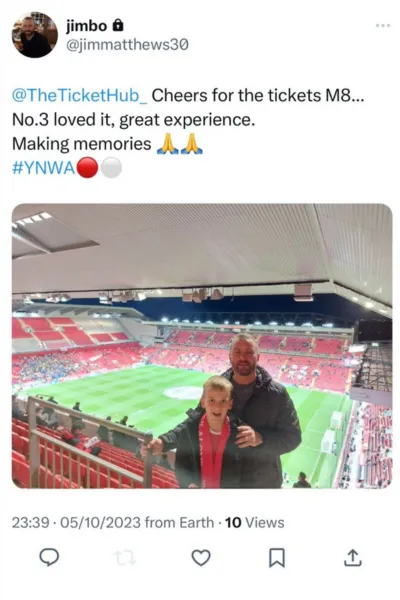400x600 pixels.
Task: Click the white circle emoji
Action: click(112, 168)
